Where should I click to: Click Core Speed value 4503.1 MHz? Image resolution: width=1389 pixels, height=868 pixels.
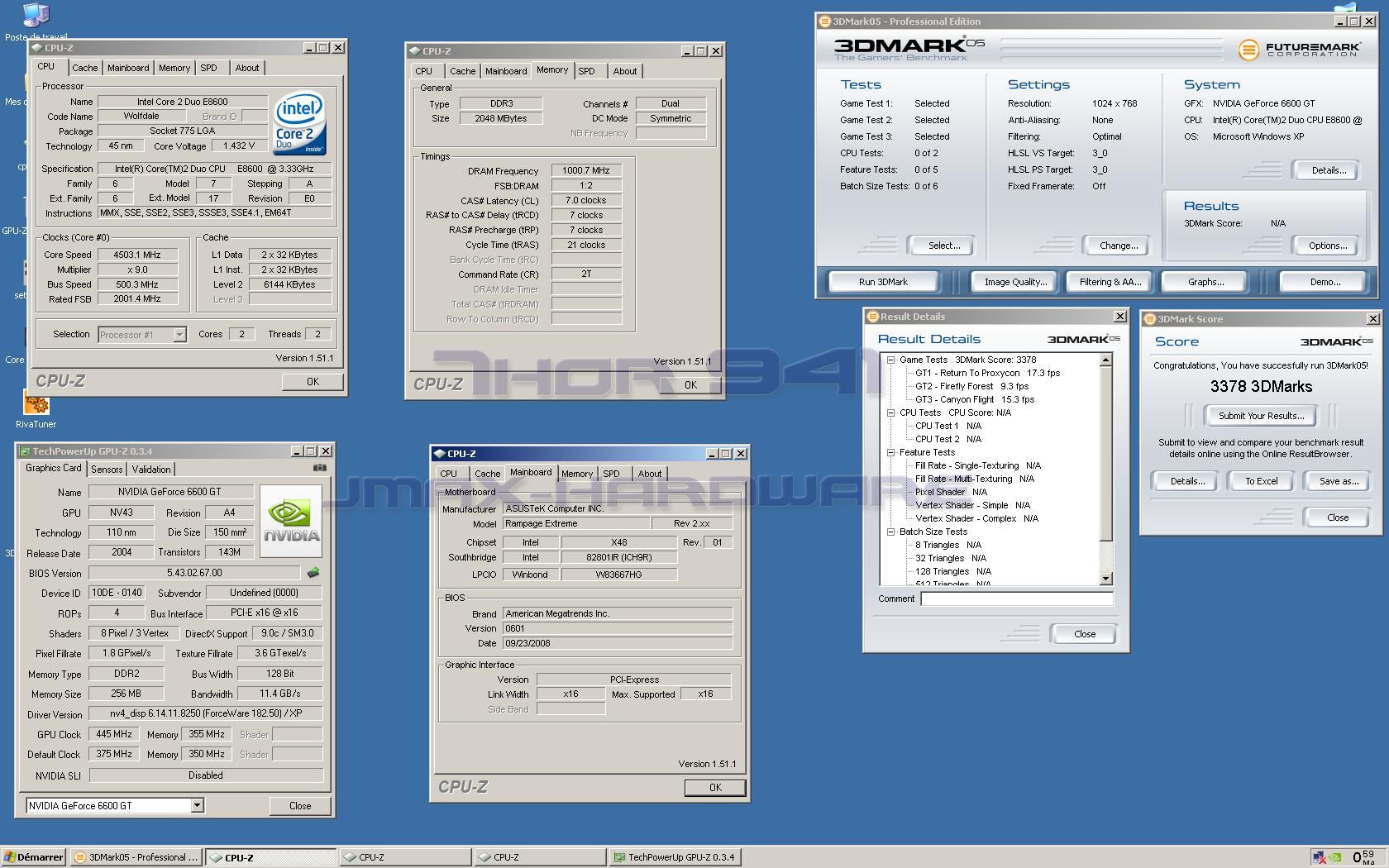[x=137, y=255]
